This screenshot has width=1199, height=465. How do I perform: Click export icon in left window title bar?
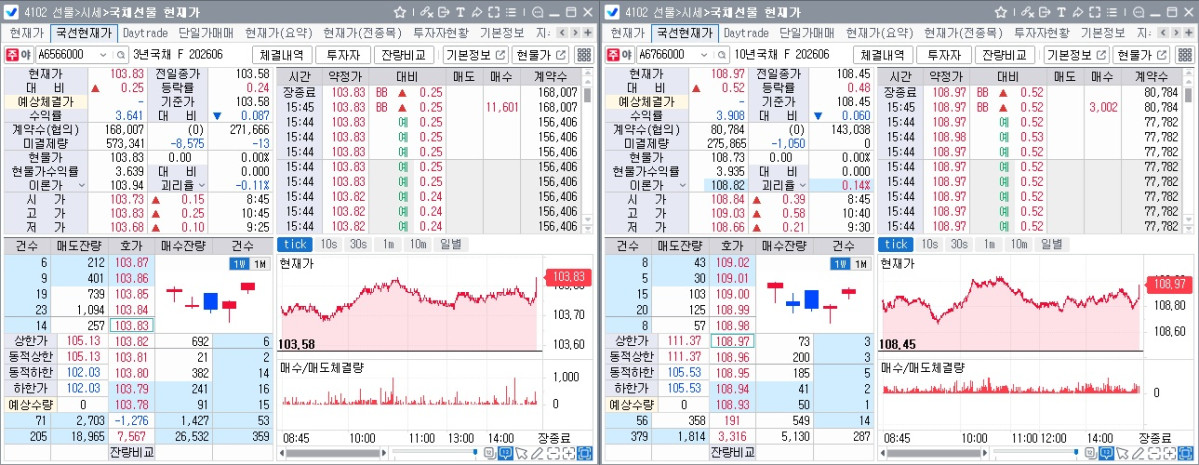pos(443,12)
